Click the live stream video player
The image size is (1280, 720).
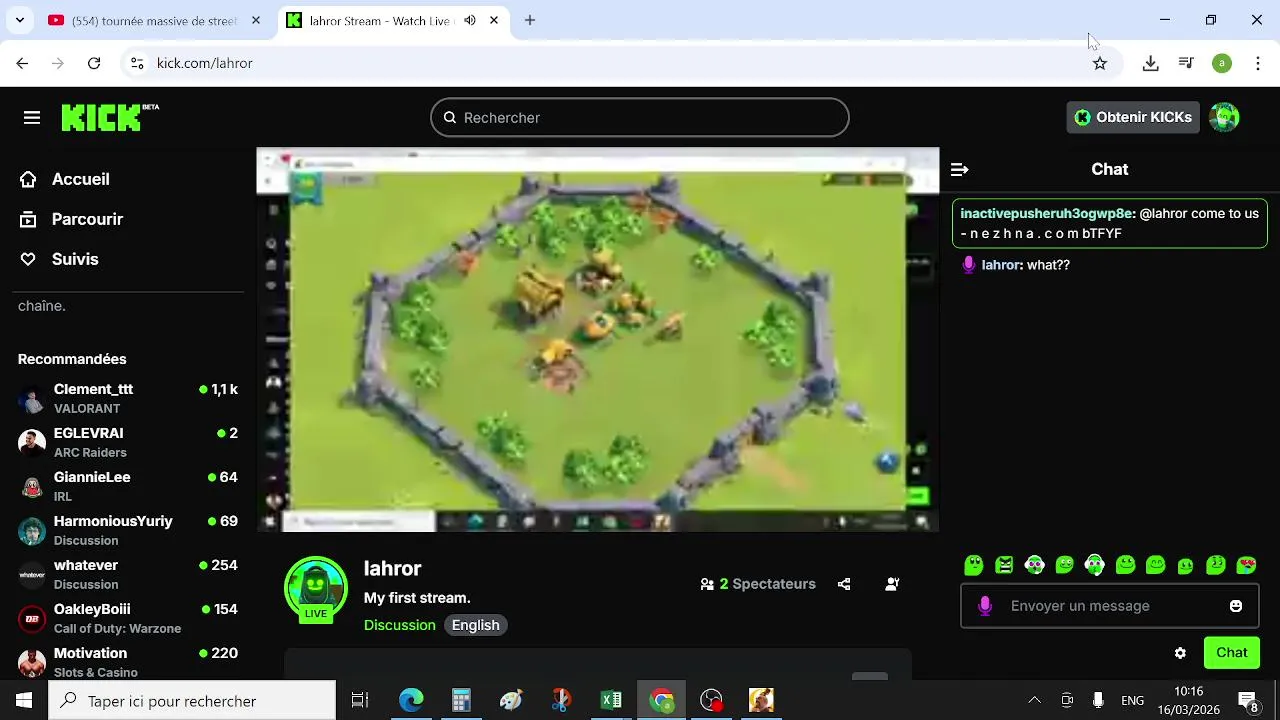click(598, 340)
